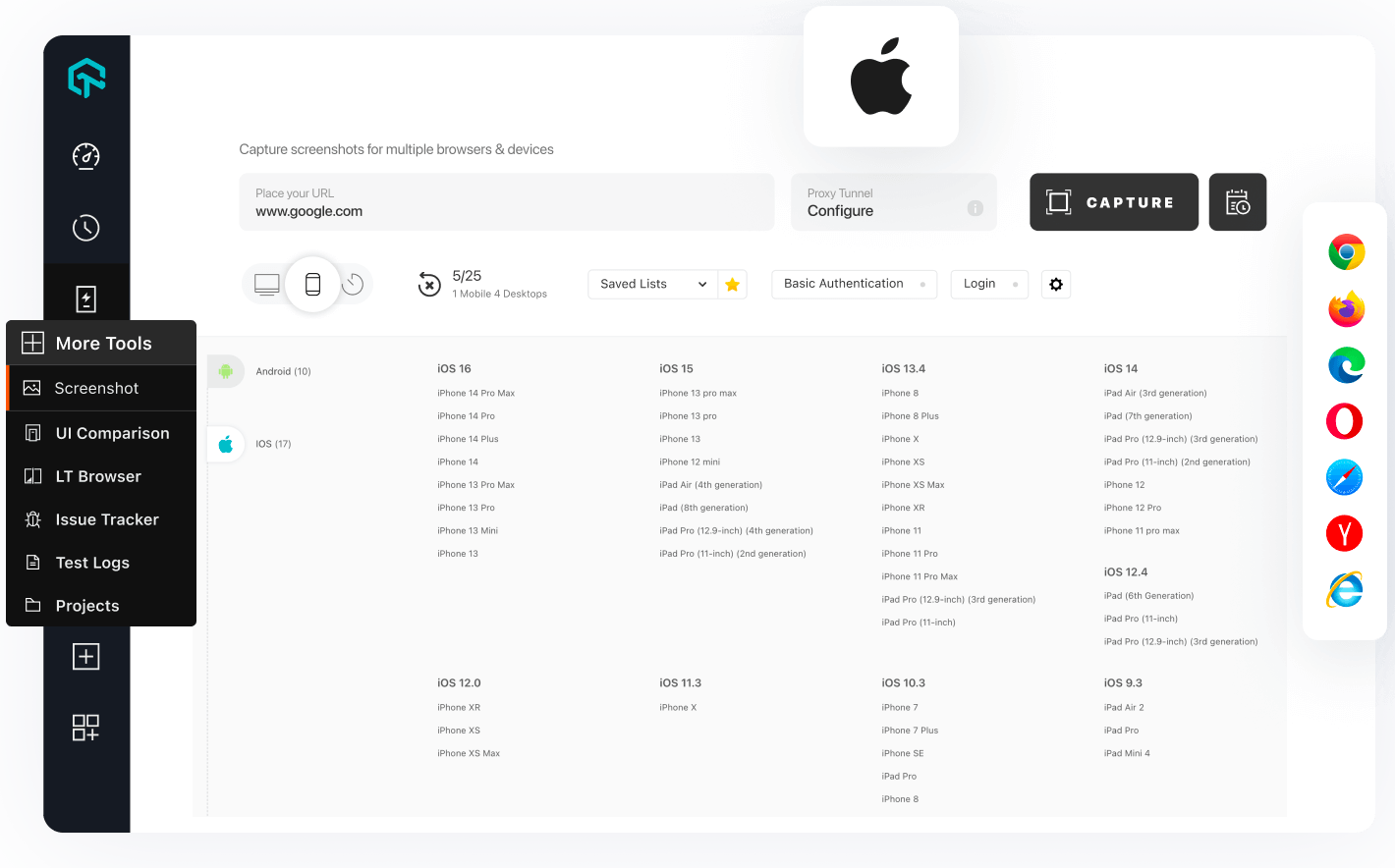Screen dimensions: 1395x868
Task: Switch to desktop devices view
Action: (266, 284)
